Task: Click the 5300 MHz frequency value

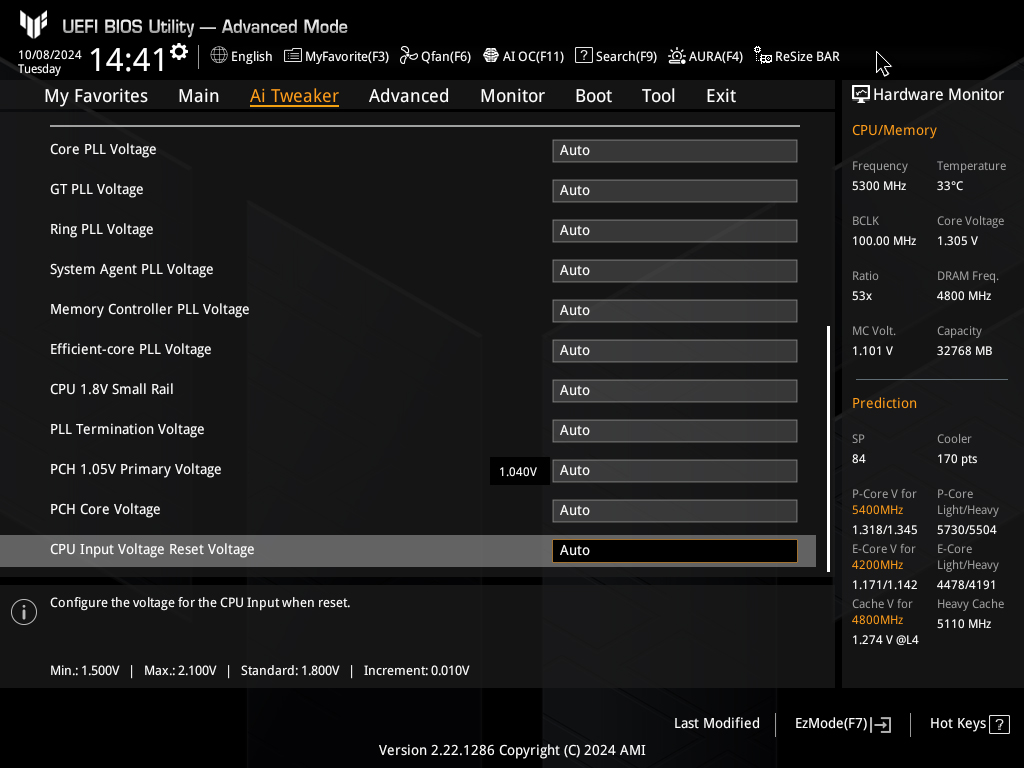Action: [879, 186]
